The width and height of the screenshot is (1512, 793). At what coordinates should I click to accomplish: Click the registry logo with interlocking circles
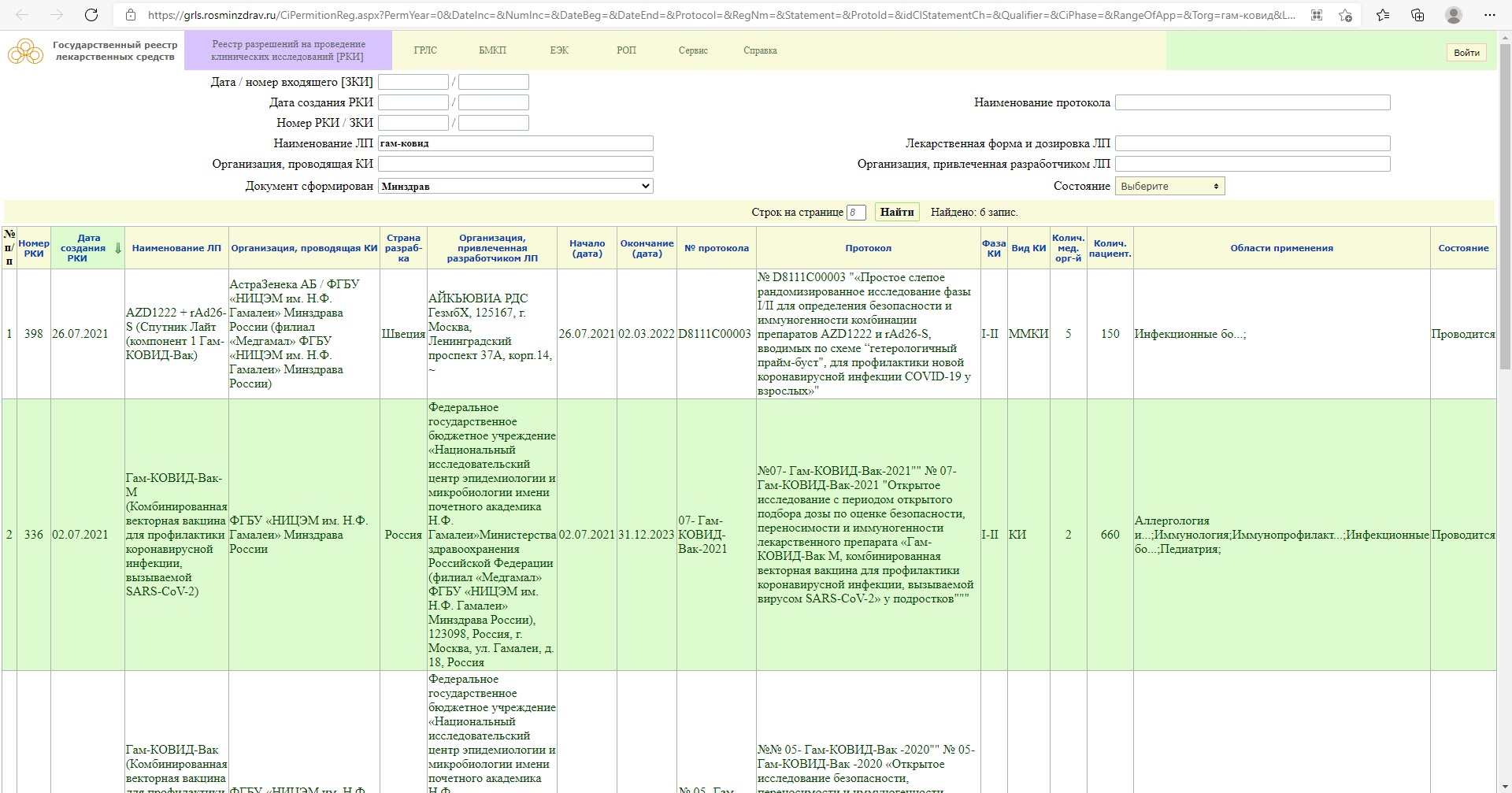click(x=26, y=51)
